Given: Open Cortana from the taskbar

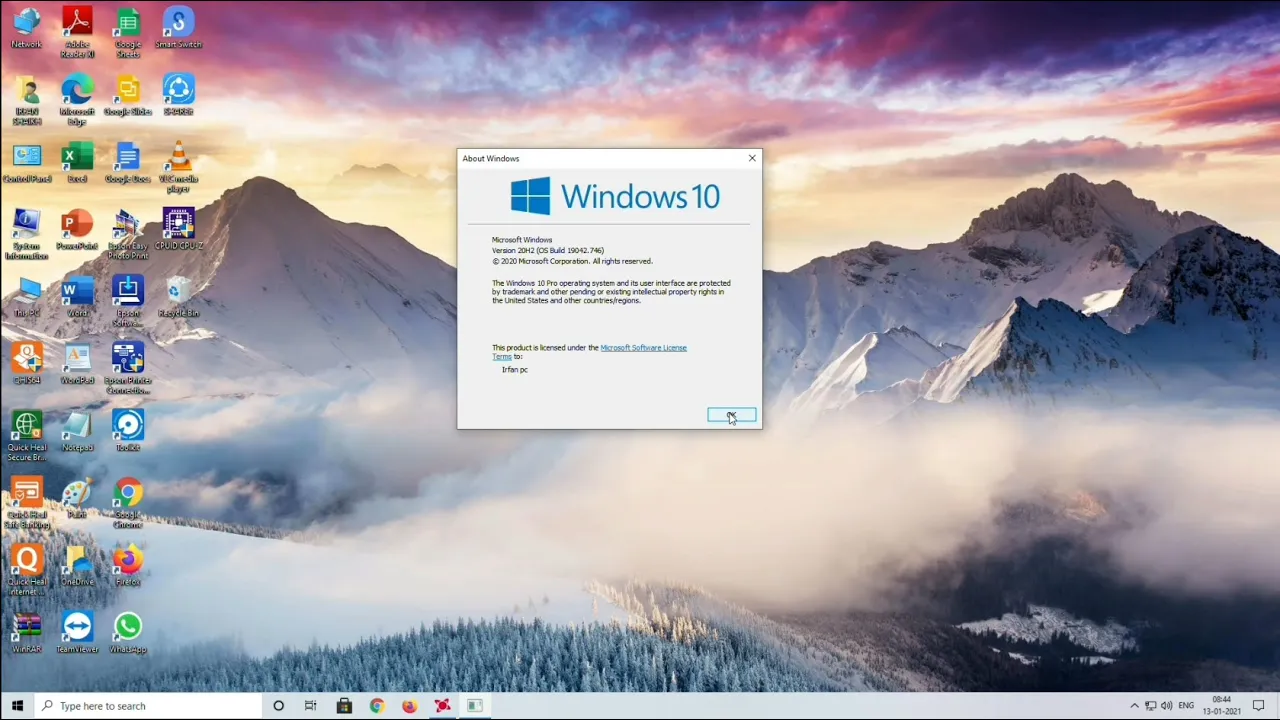Looking at the screenshot, I should coord(278,706).
